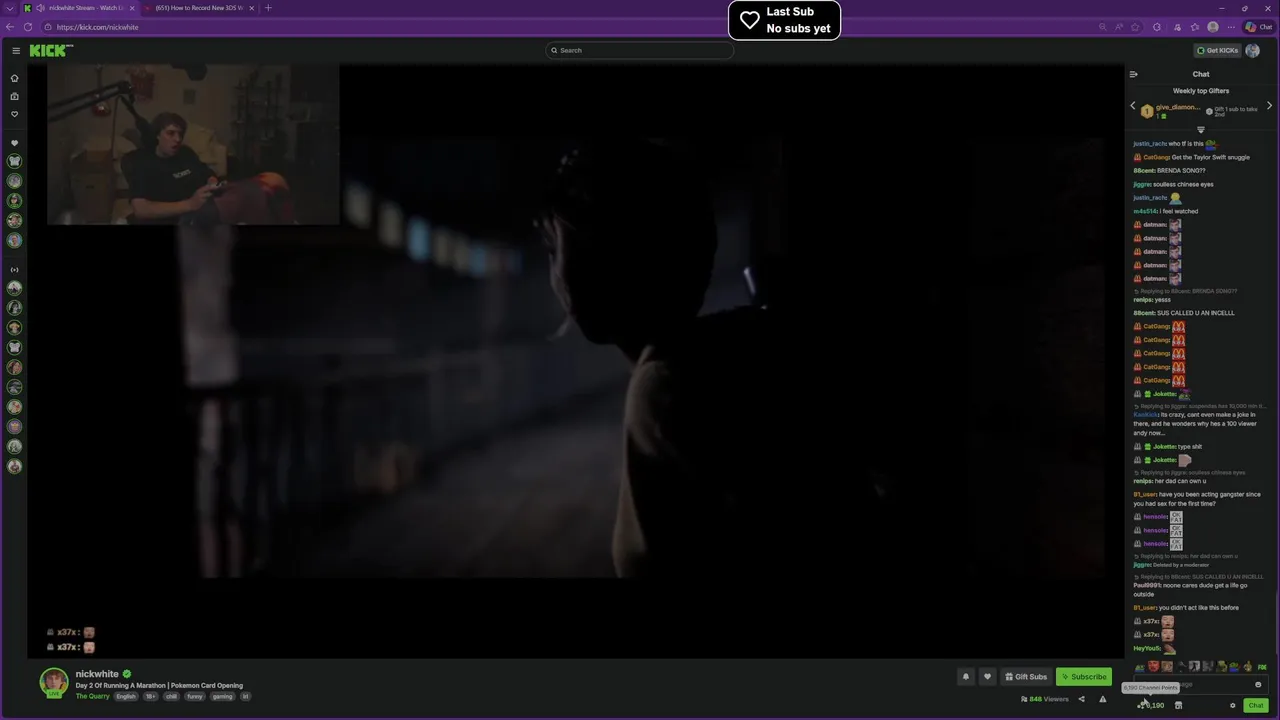Screen dimensions: 1280x720
Task: Expand weekly top gifters panel chevron
Action: coord(1201,130)
